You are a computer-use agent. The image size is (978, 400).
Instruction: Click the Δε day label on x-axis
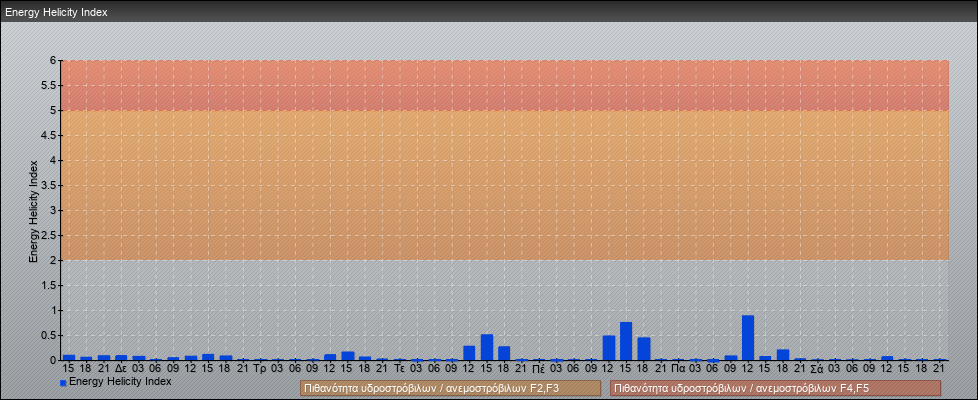[x=121, y=368]
